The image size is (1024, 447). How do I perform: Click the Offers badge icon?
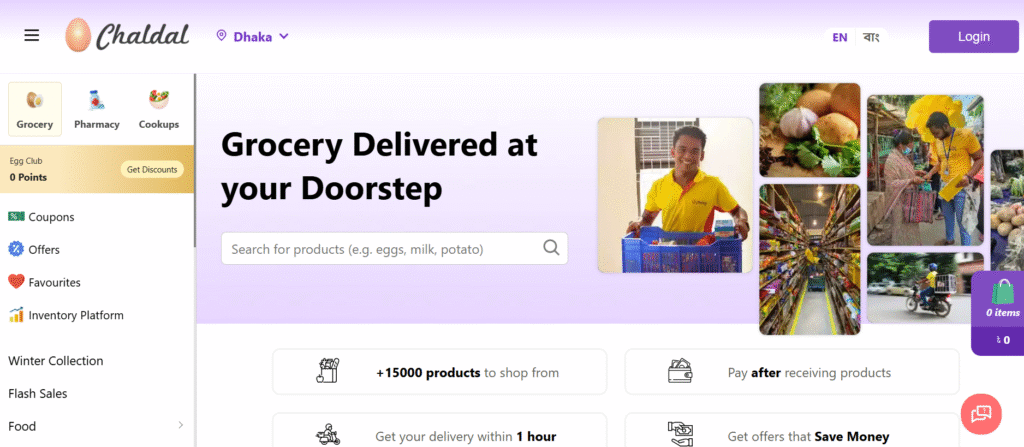[x=16, y=249]
